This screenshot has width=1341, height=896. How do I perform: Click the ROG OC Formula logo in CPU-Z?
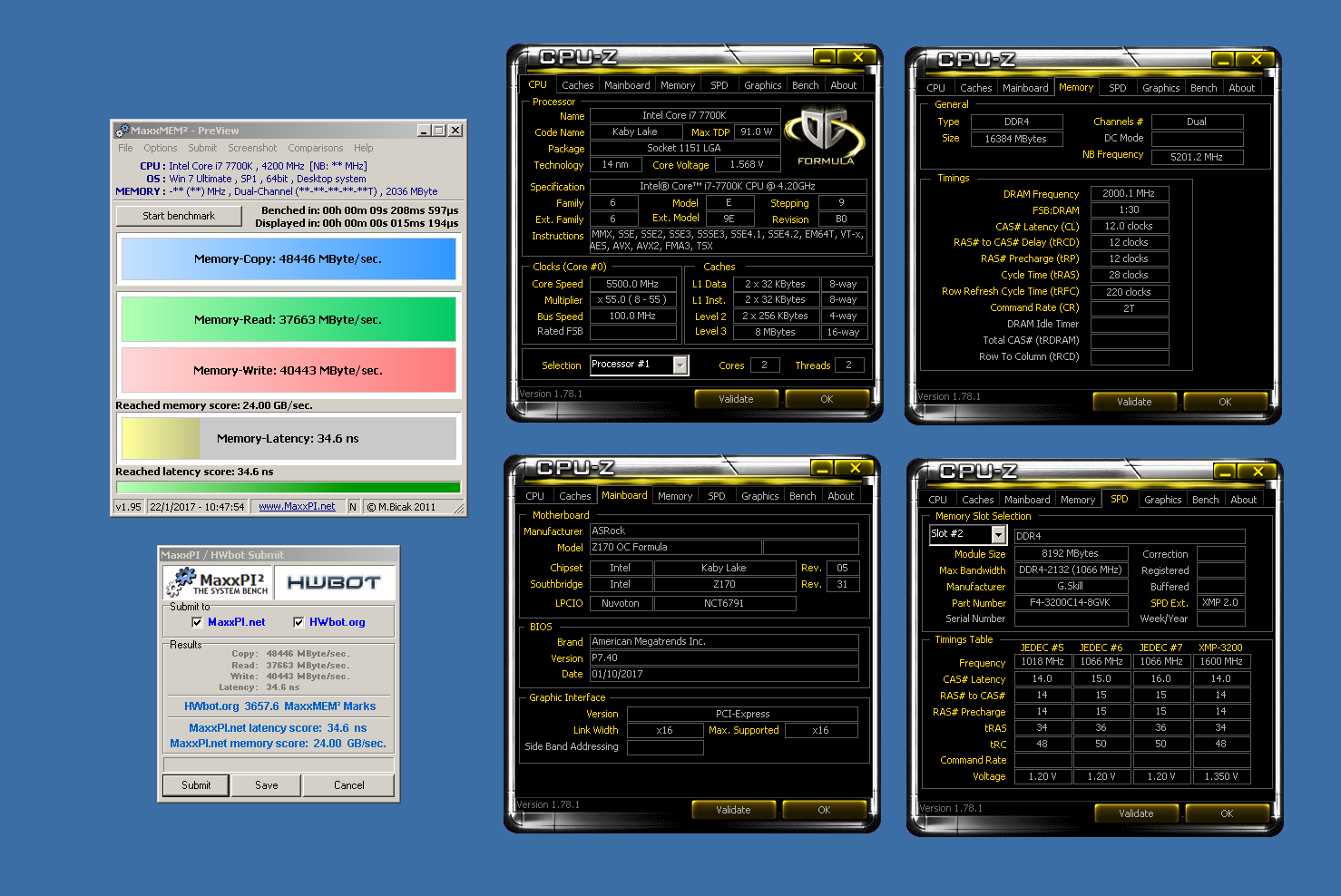[825, 136]
